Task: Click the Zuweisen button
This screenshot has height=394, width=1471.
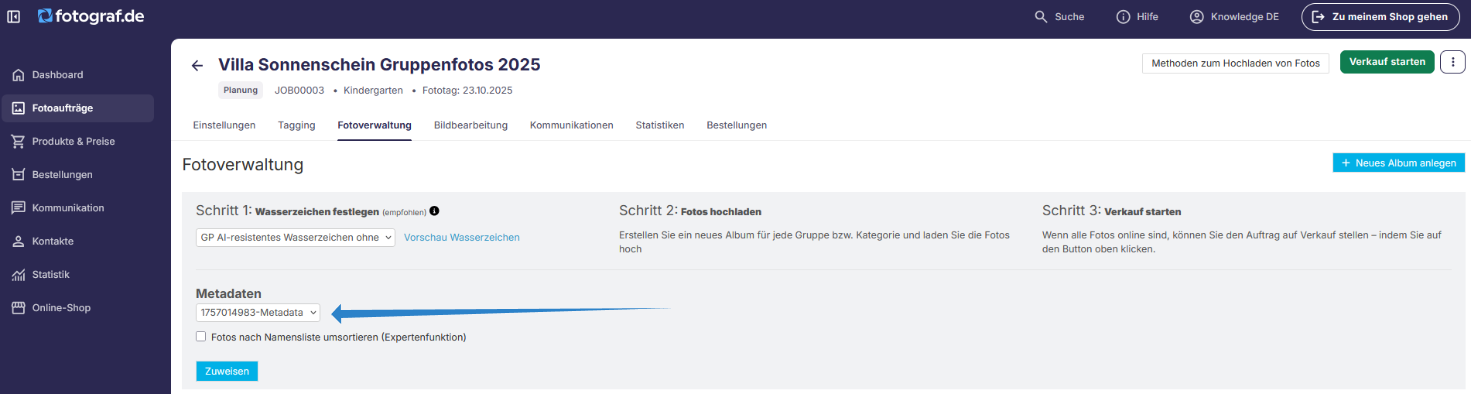Action: click(227, 370)
